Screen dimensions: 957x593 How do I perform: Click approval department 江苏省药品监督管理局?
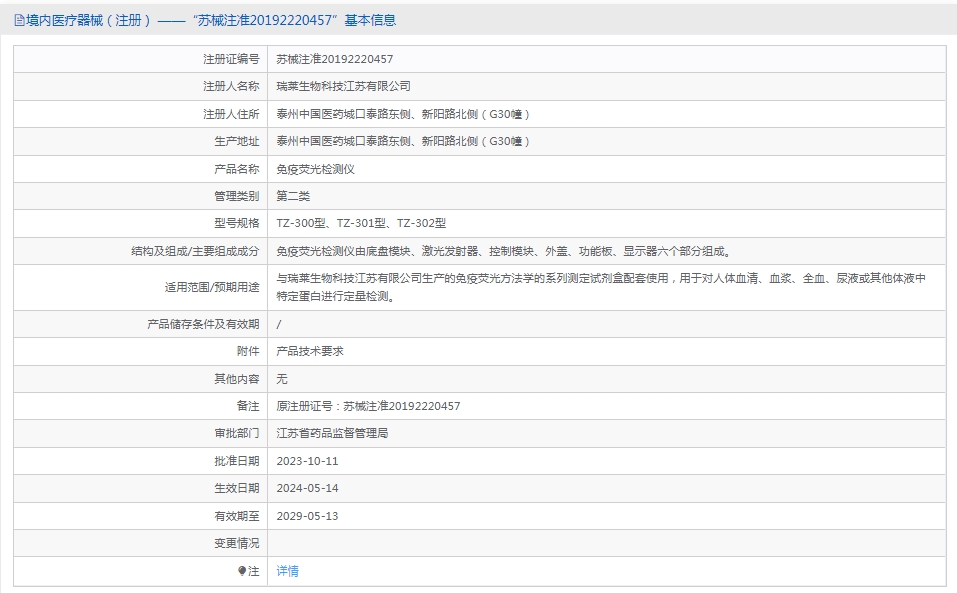(x=332, y=433)
